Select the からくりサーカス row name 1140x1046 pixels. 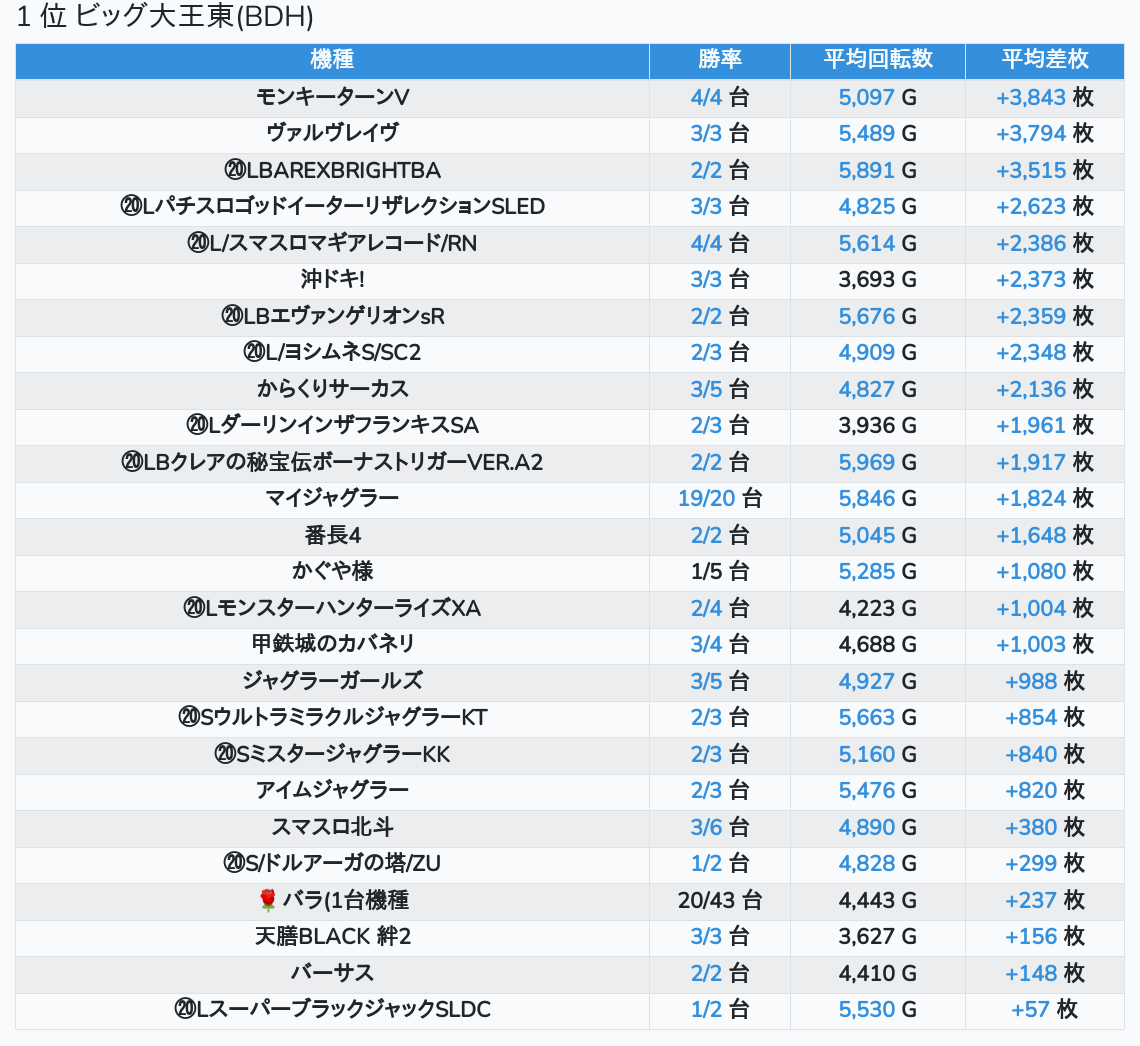coord(332,389)
